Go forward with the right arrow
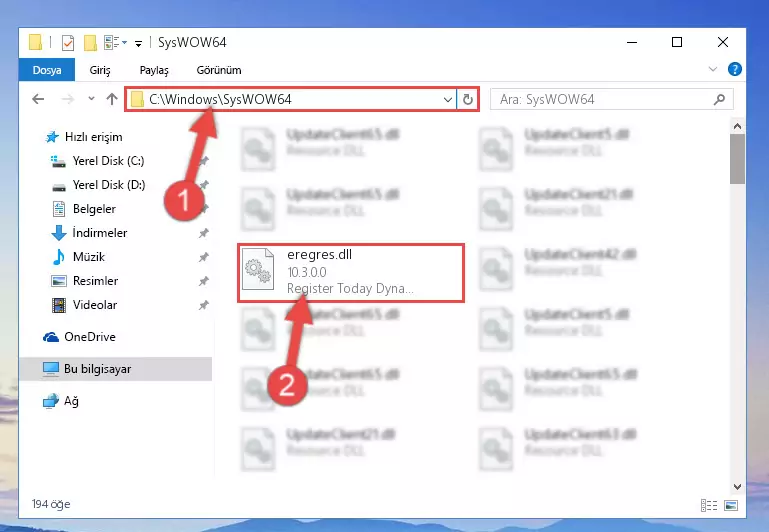769x532 pixels. point(68,100)
